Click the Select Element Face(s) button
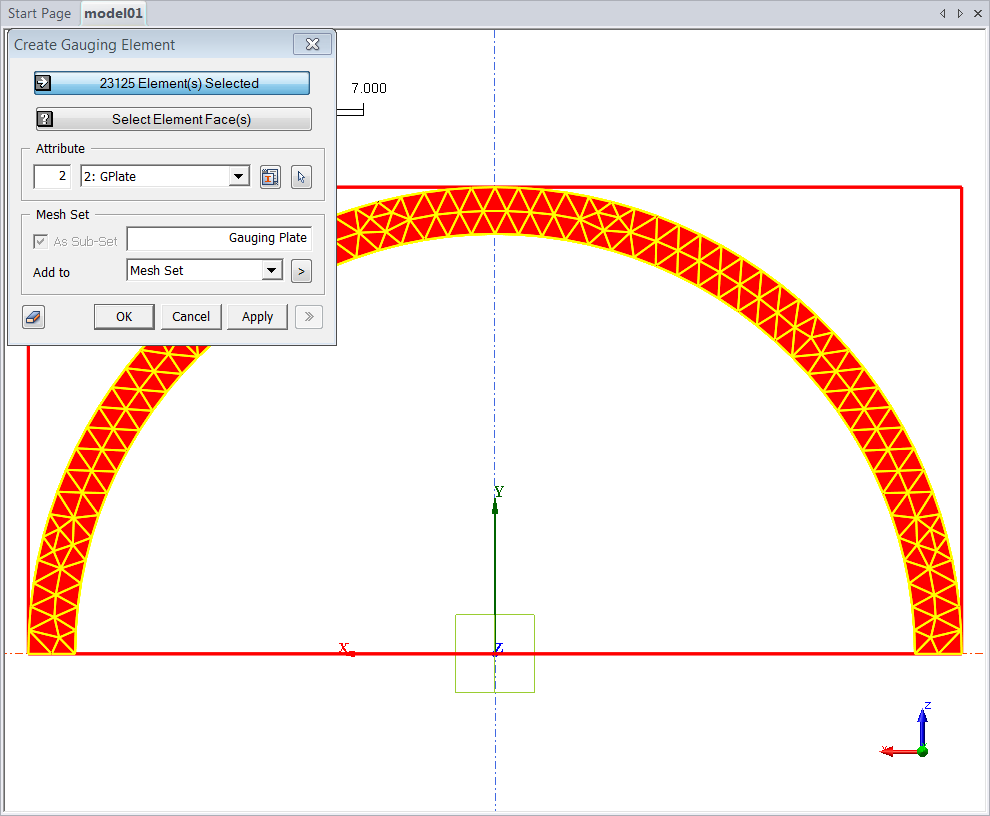Viewport: 990px width, 816px height. pyautogui.click(x=174, y=120)
